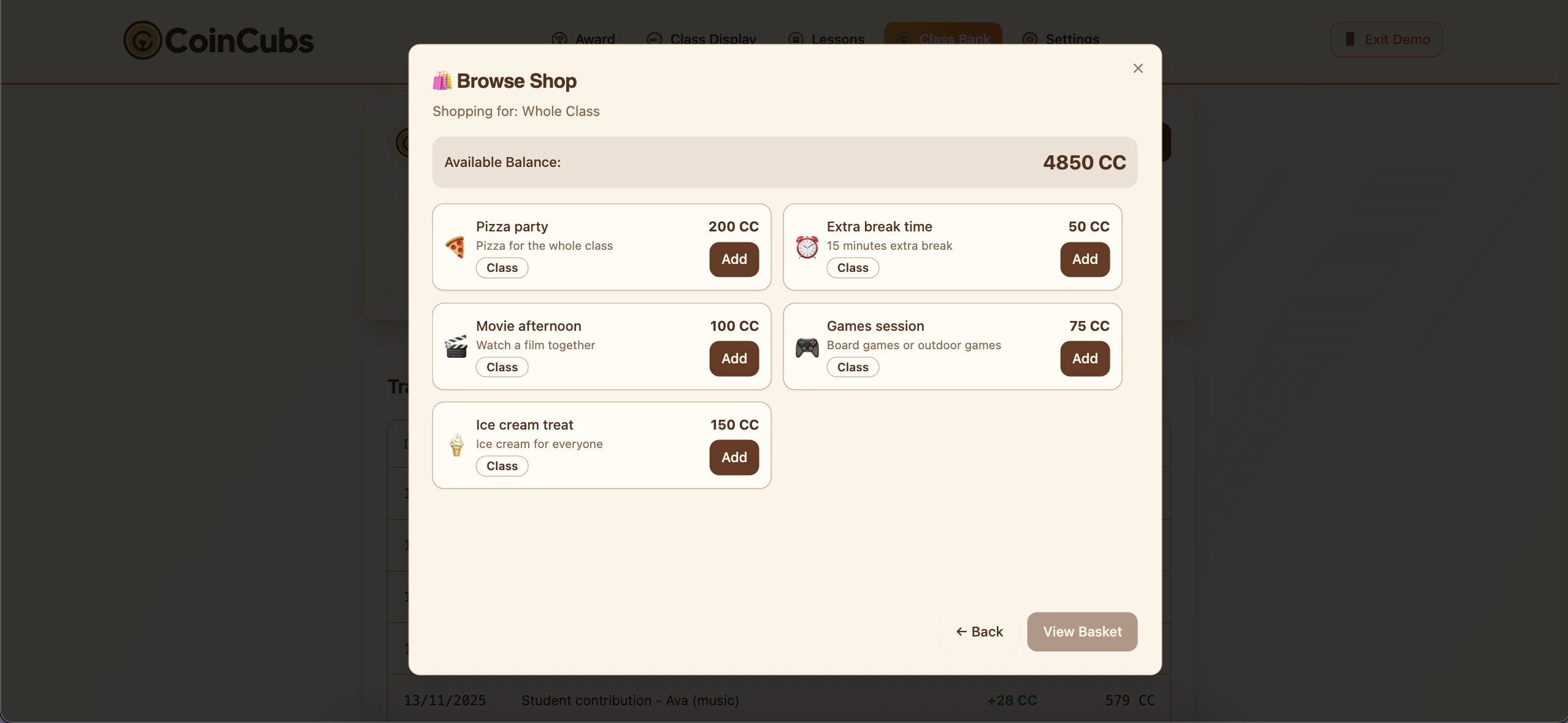
Task: Click the game controller icon
Action: (x=807, y=347)
